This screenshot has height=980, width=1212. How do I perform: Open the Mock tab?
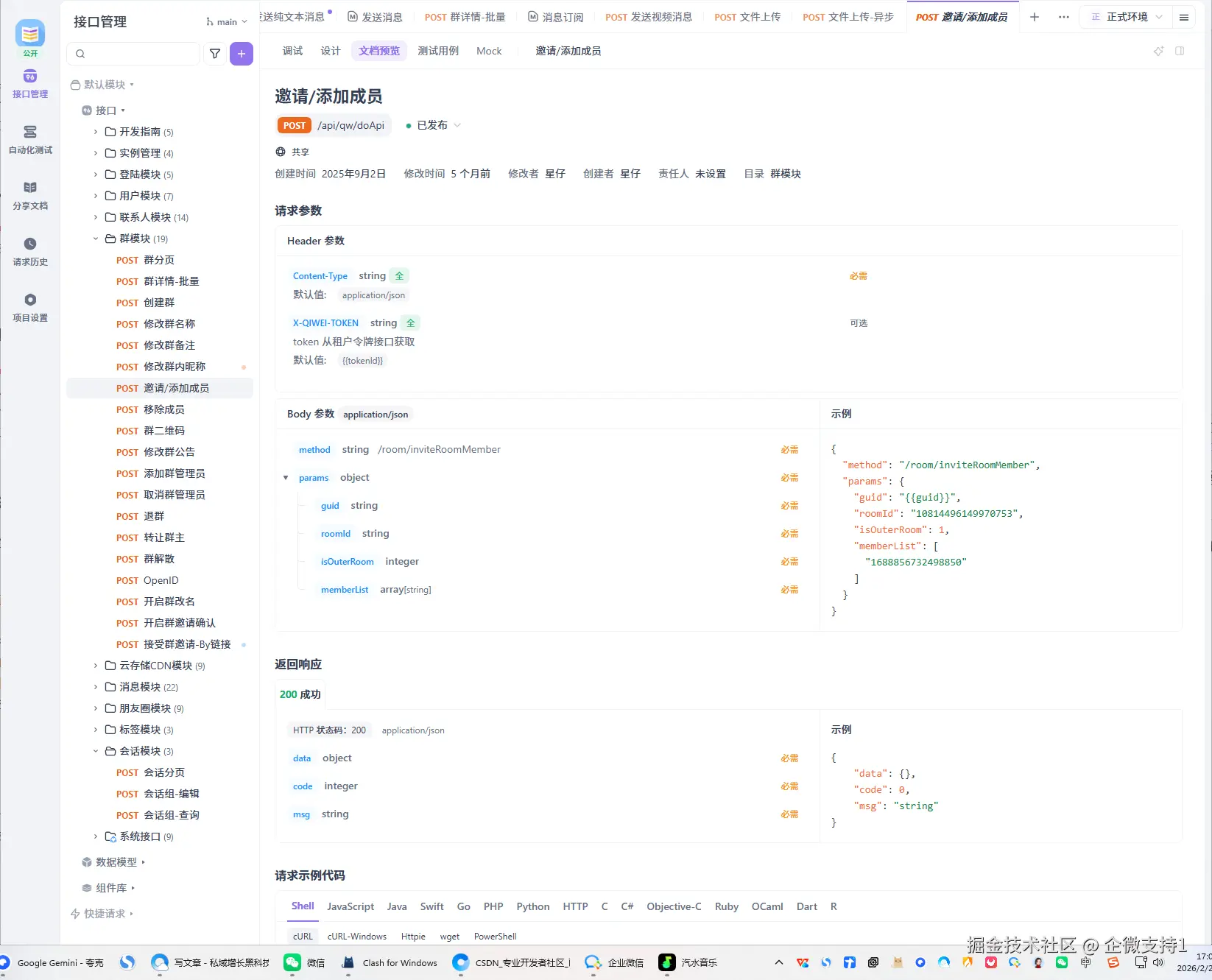489,51
